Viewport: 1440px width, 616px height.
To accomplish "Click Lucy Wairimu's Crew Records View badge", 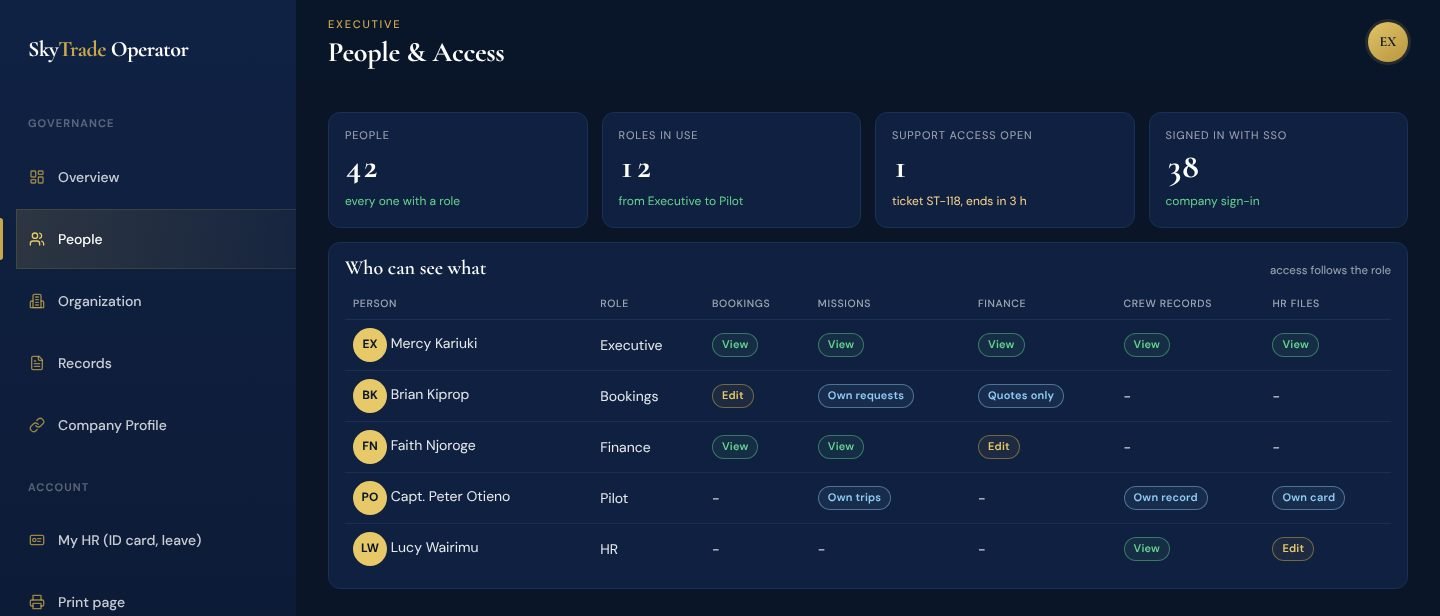I will tap(1146, 548).
